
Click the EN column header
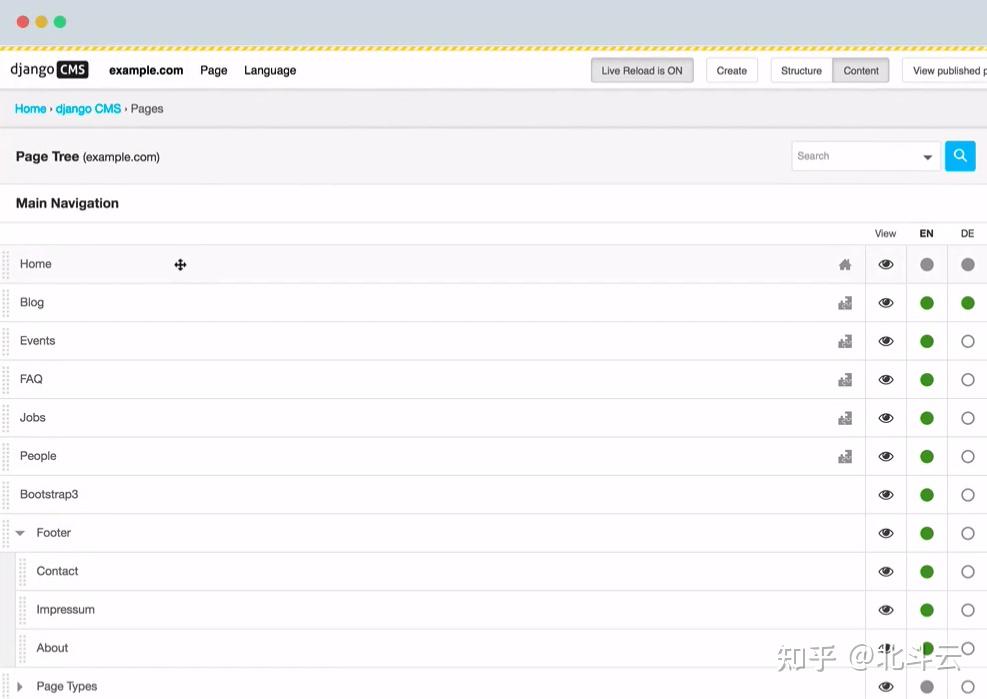(927, 234)
